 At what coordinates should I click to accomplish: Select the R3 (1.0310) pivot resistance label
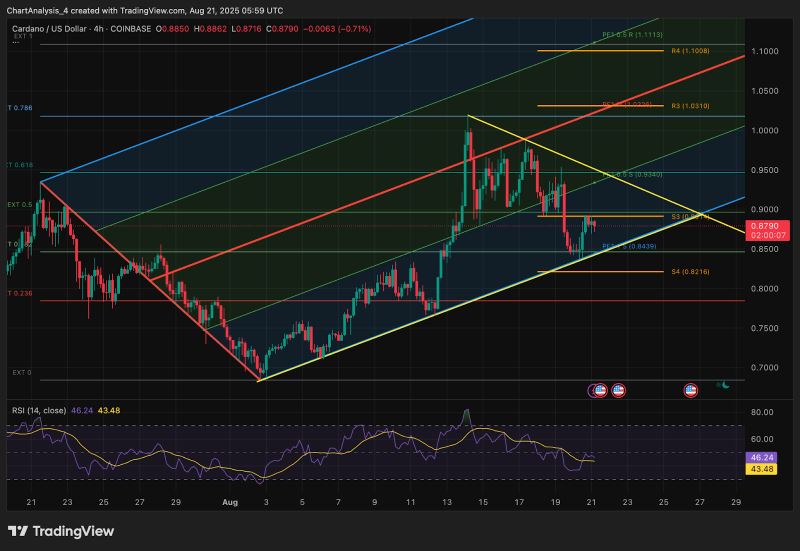click(x=689, y=105)
